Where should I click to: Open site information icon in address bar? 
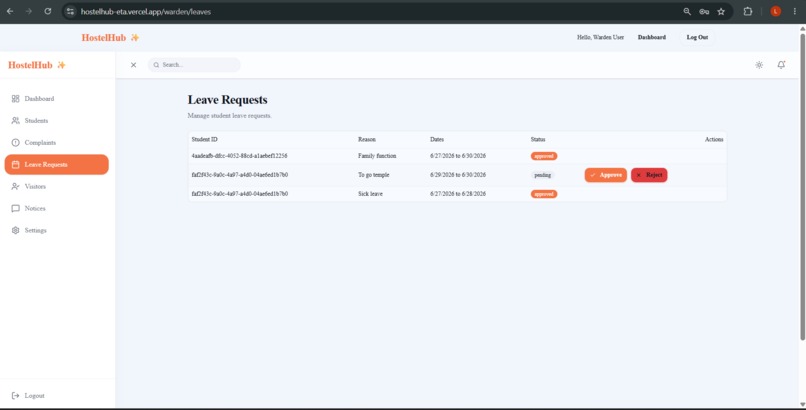(70, 11)
